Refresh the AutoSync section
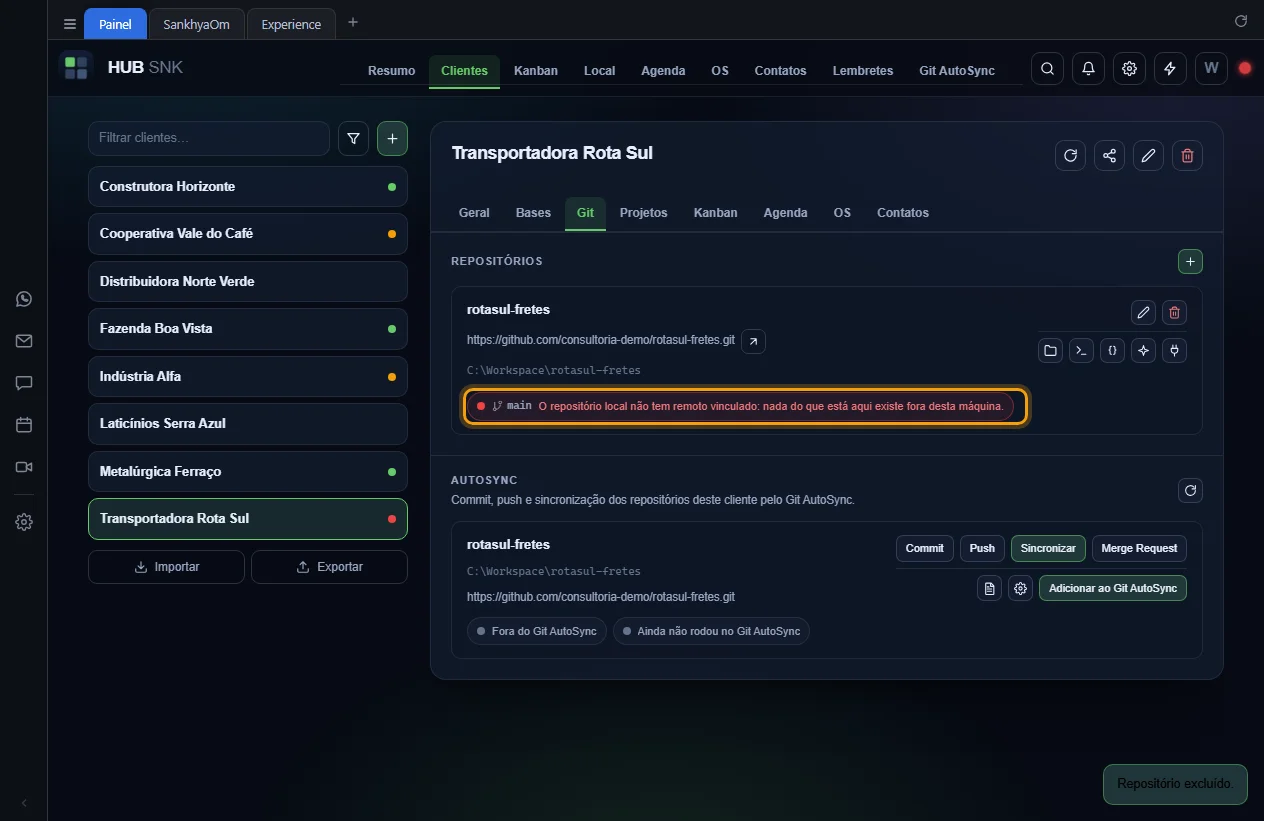Viewport: 1264px width, 821px height. tap(1190, 490)
